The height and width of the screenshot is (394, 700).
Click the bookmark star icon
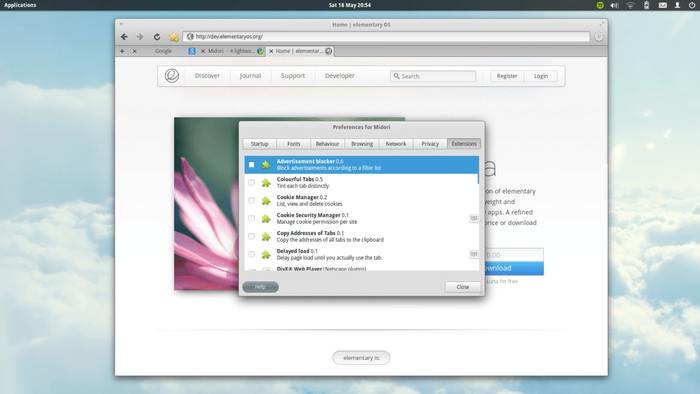click(174, 37)
